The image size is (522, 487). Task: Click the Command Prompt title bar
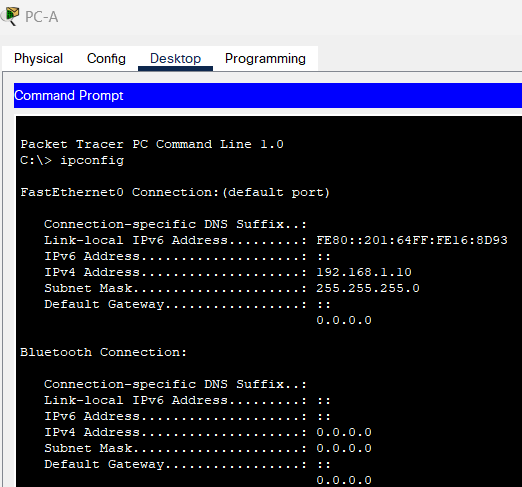(268, 96)
